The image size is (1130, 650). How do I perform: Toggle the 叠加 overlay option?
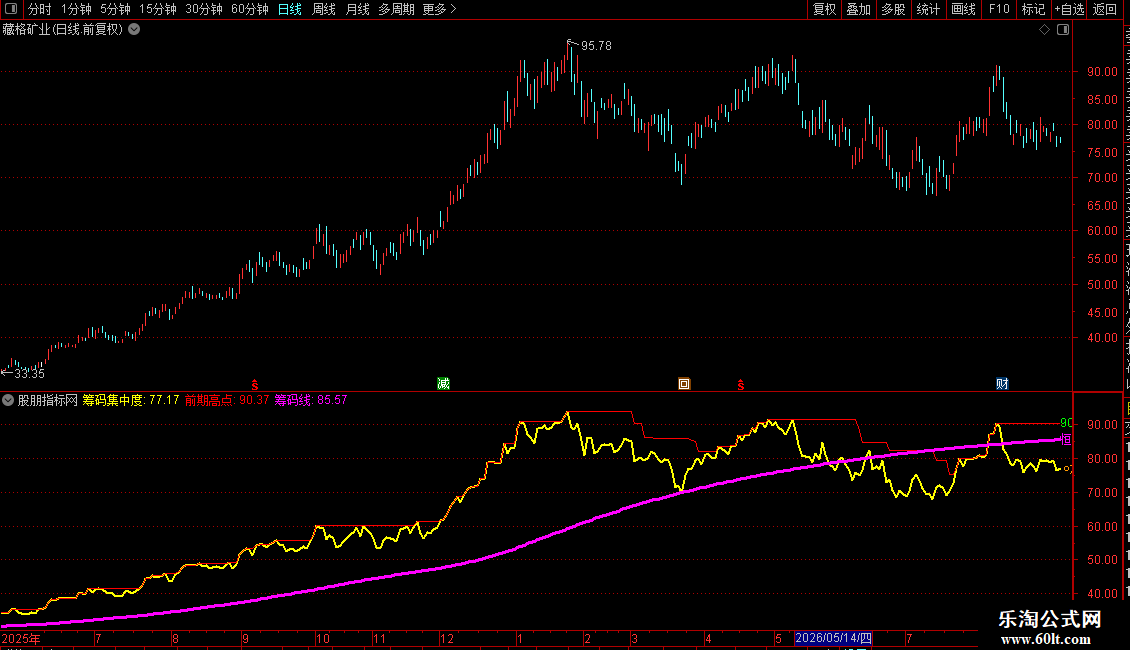pyautogui.click(x=858, y=9)
